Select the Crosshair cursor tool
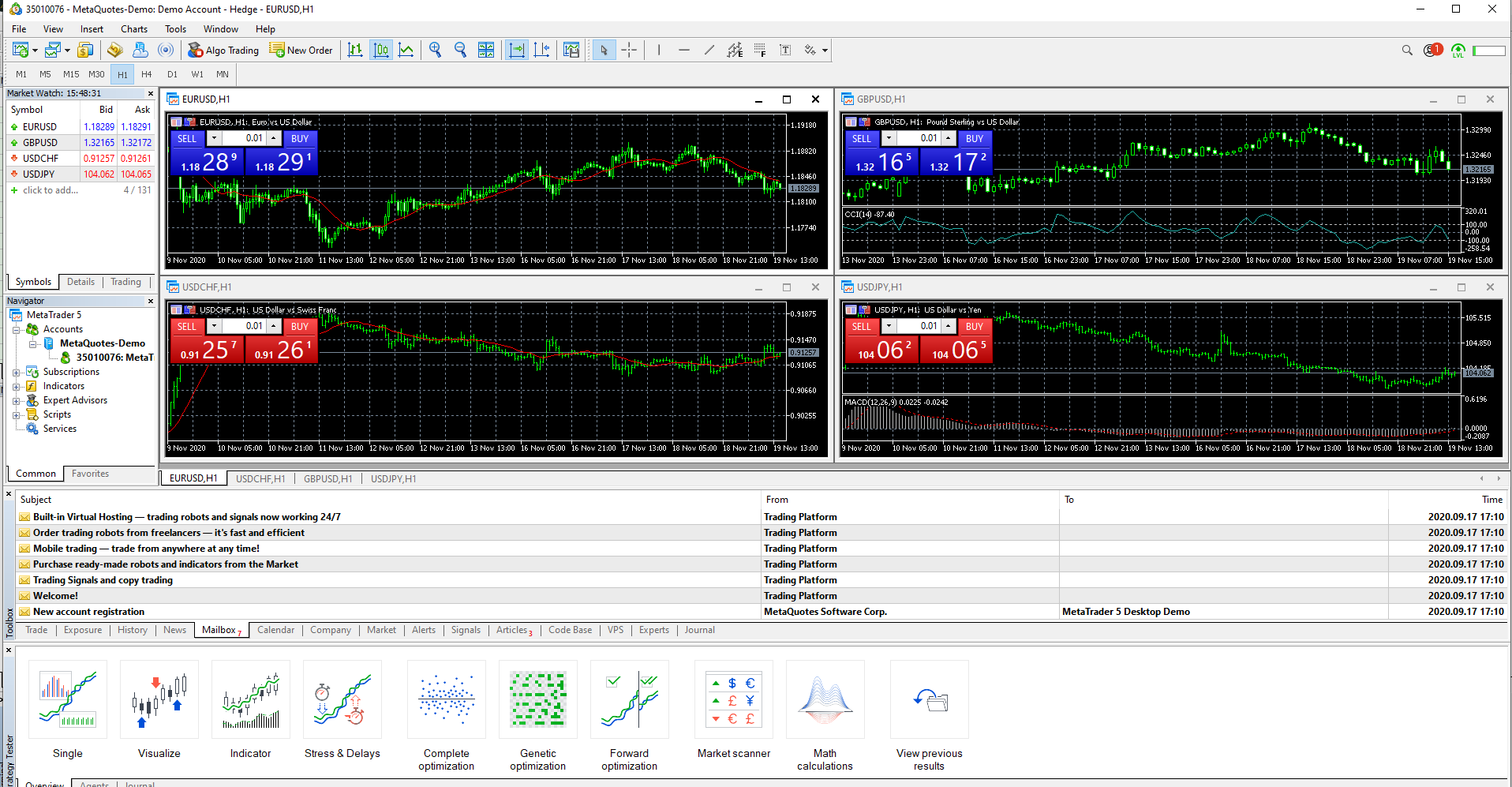Viewport: 1512px width, 787px height. click(x=629, y=51)
